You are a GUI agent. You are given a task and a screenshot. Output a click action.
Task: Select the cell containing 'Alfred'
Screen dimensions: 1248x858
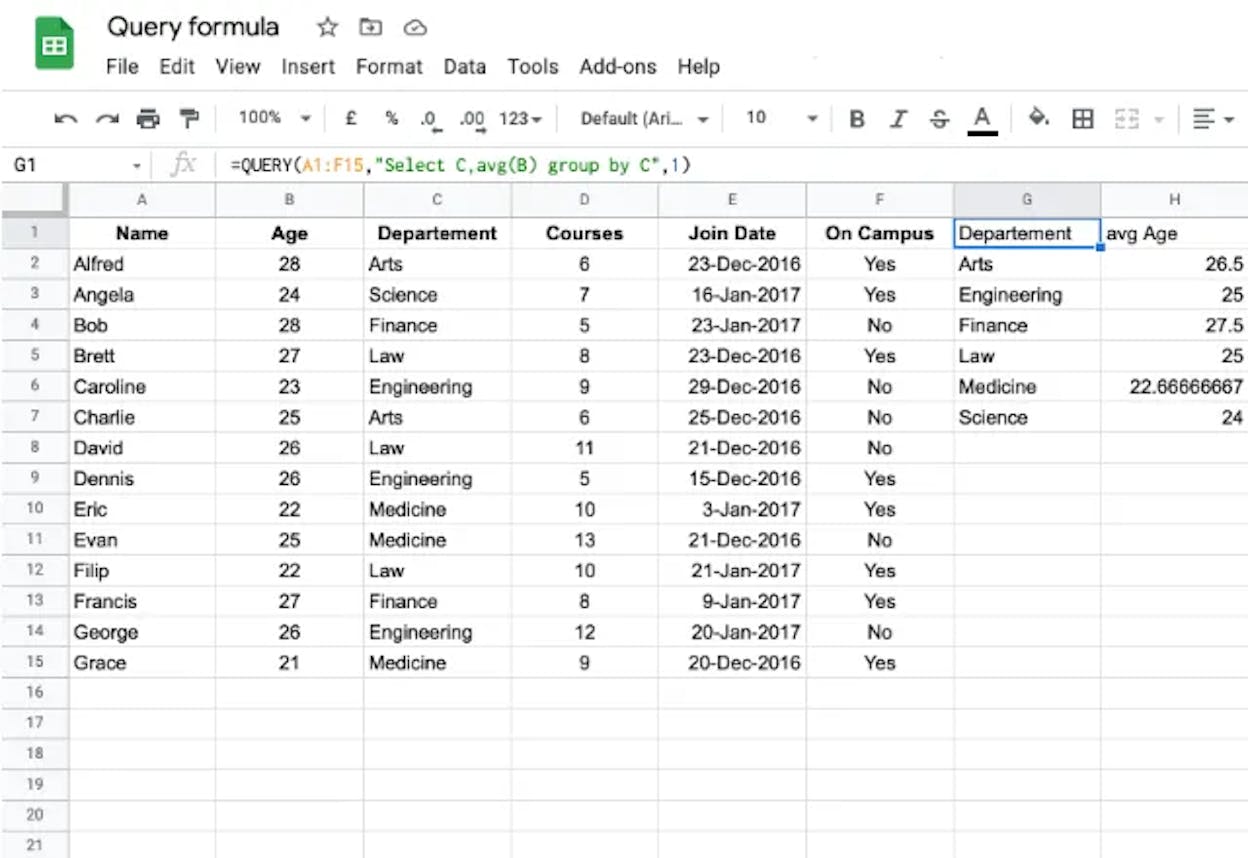(x=142, y=264)
